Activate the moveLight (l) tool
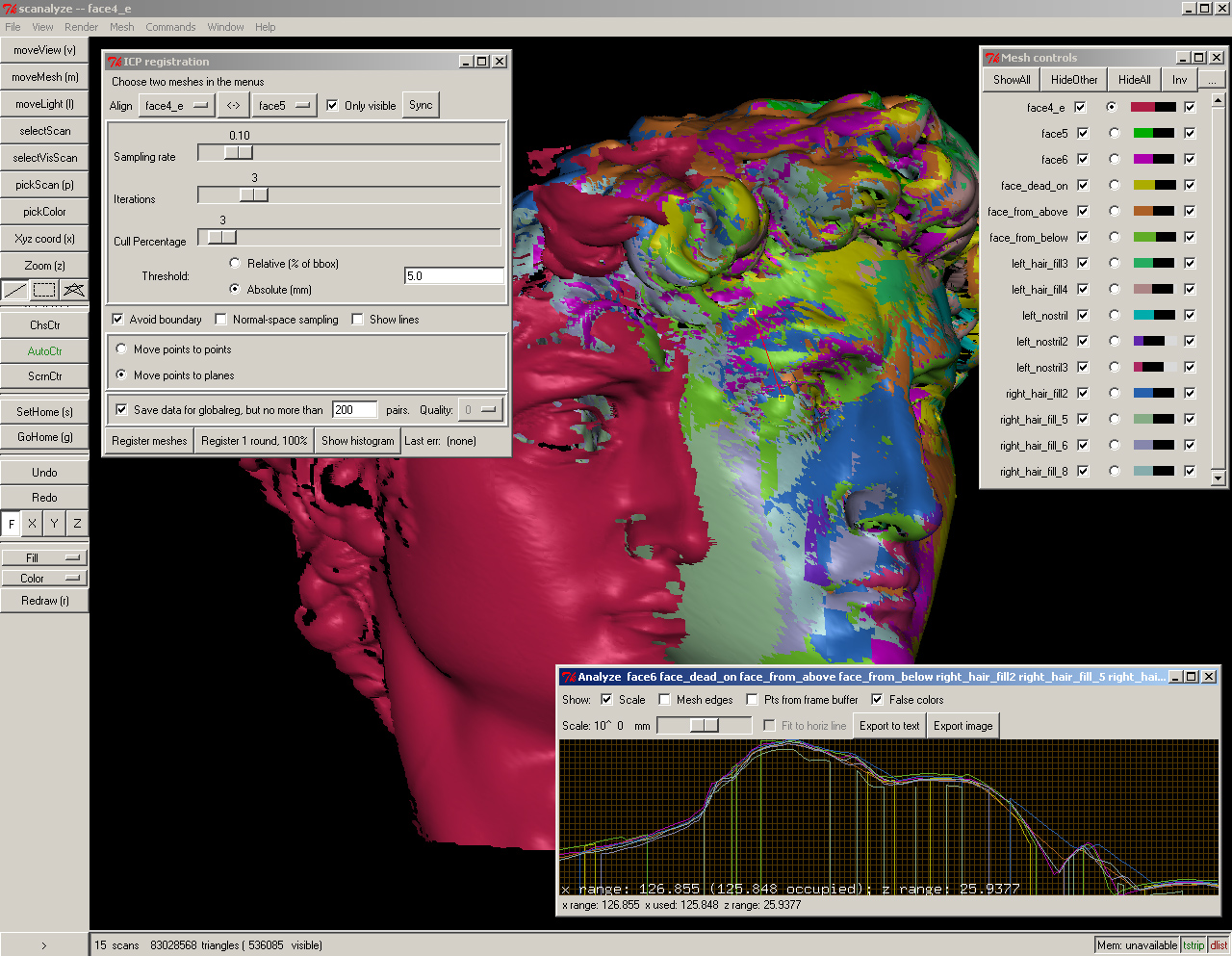 pos(44,104)
